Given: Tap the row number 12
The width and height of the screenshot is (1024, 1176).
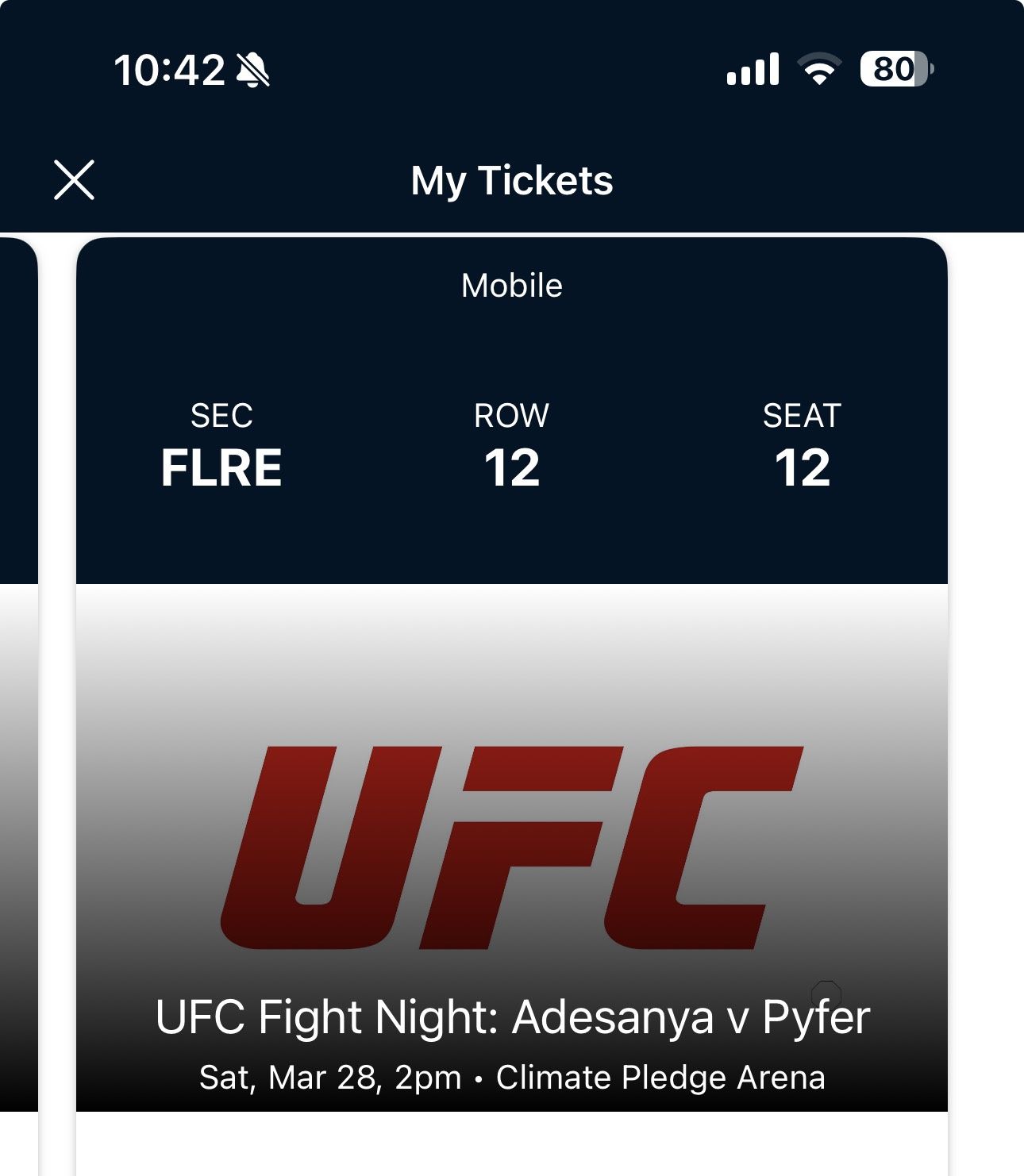Looking at the screenshot, I should [512, 467].
